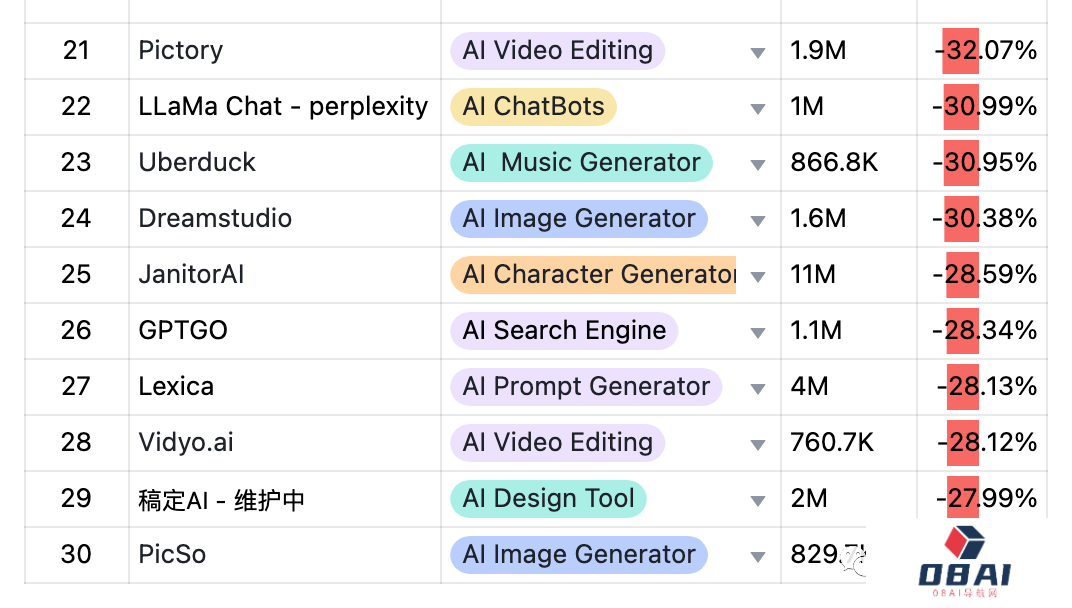Click rank number "25"
This screenshot has width=1072, height=608.
[x=76, y=275]
